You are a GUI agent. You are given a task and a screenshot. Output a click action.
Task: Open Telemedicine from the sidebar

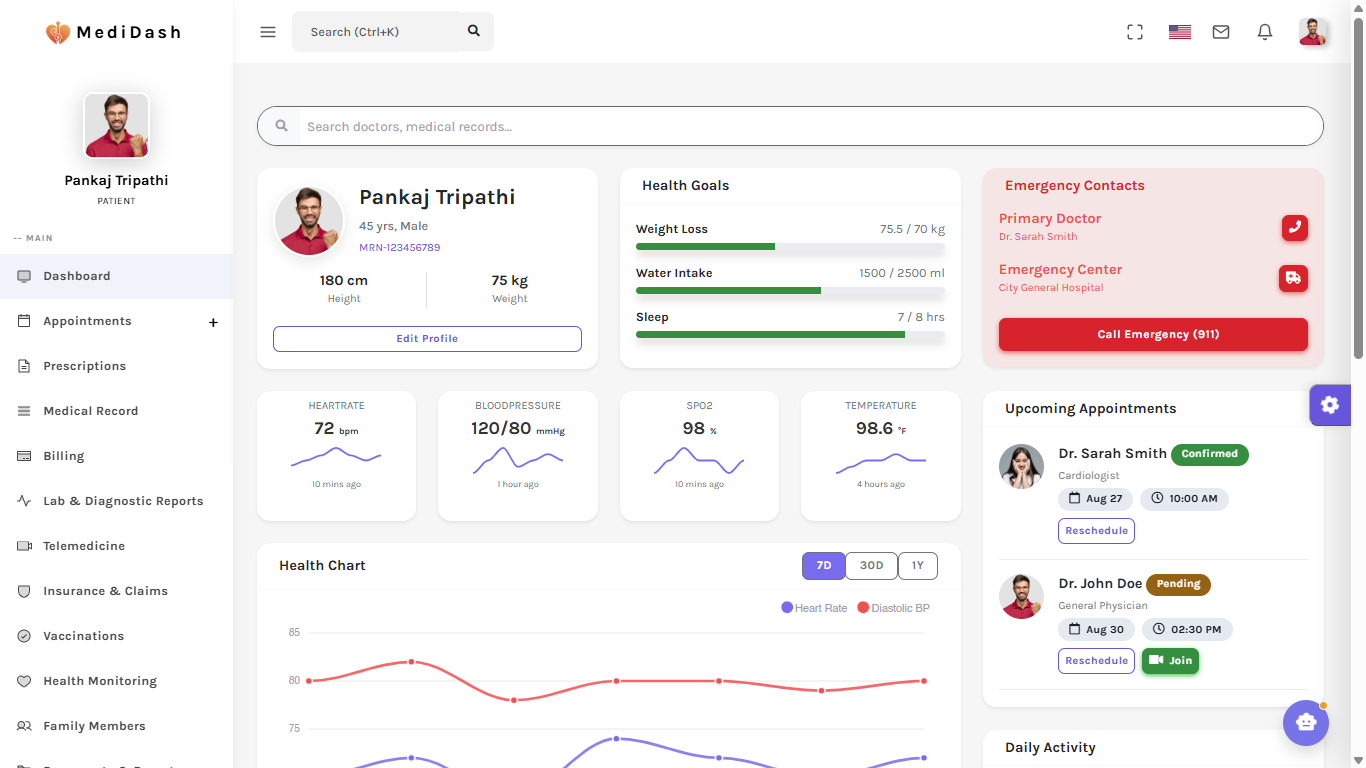[x=116, y=546]
